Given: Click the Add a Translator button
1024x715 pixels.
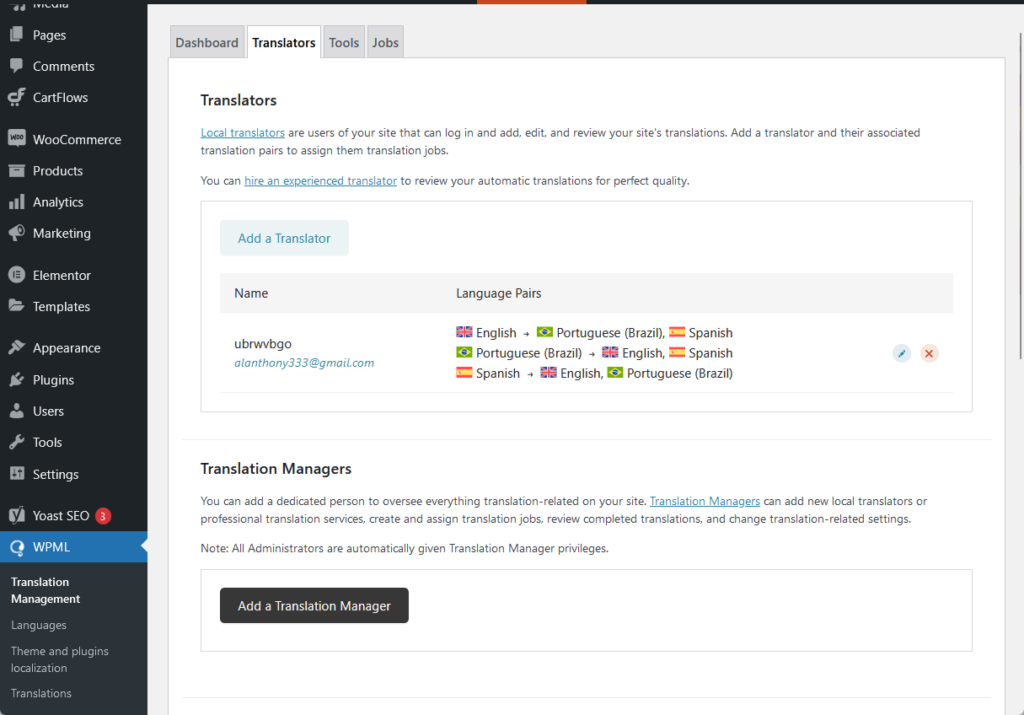Looking at the screenshot, I should pos(284,238).
